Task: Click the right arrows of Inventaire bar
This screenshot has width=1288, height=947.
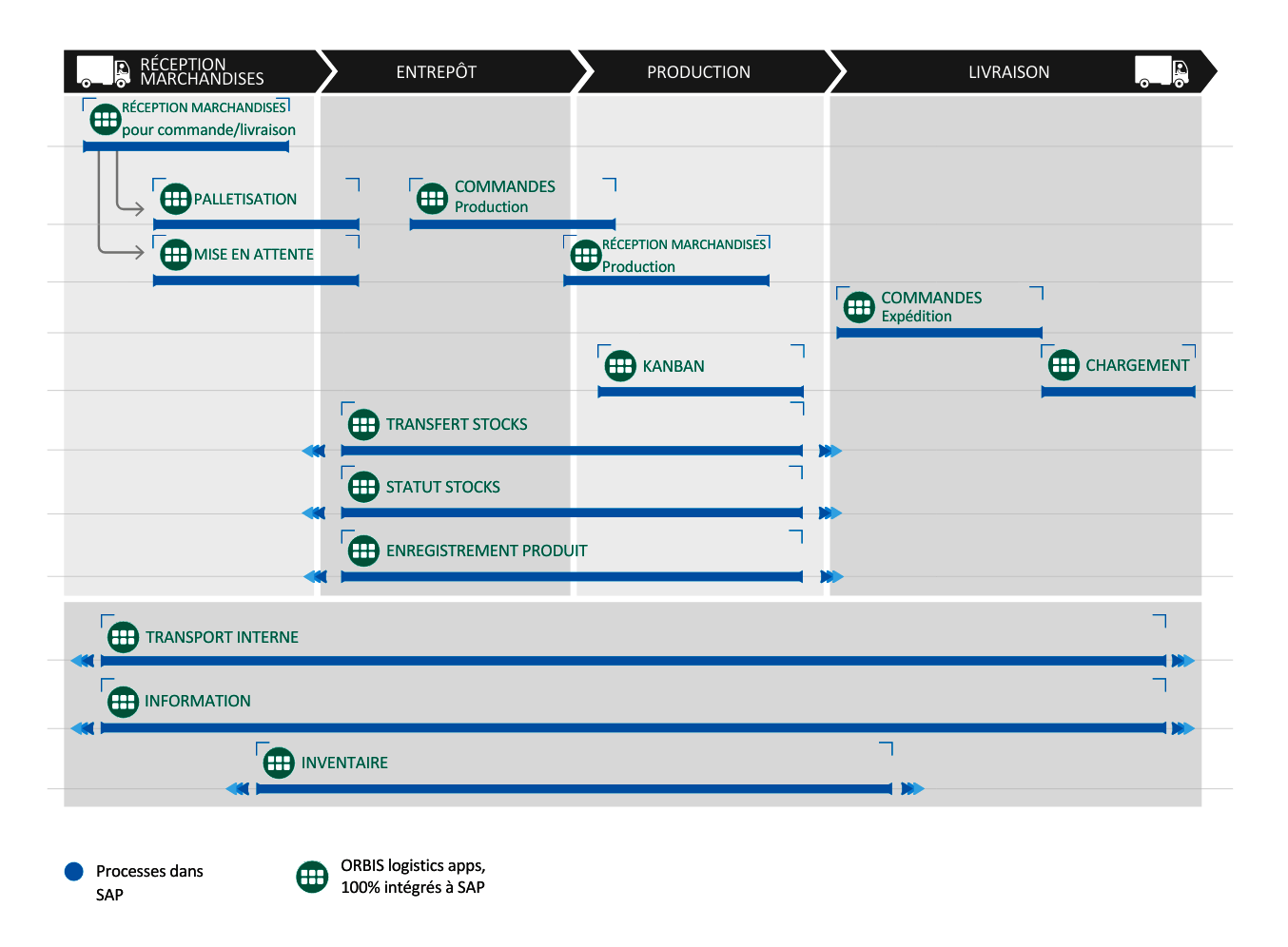Action: click(912, 788)
